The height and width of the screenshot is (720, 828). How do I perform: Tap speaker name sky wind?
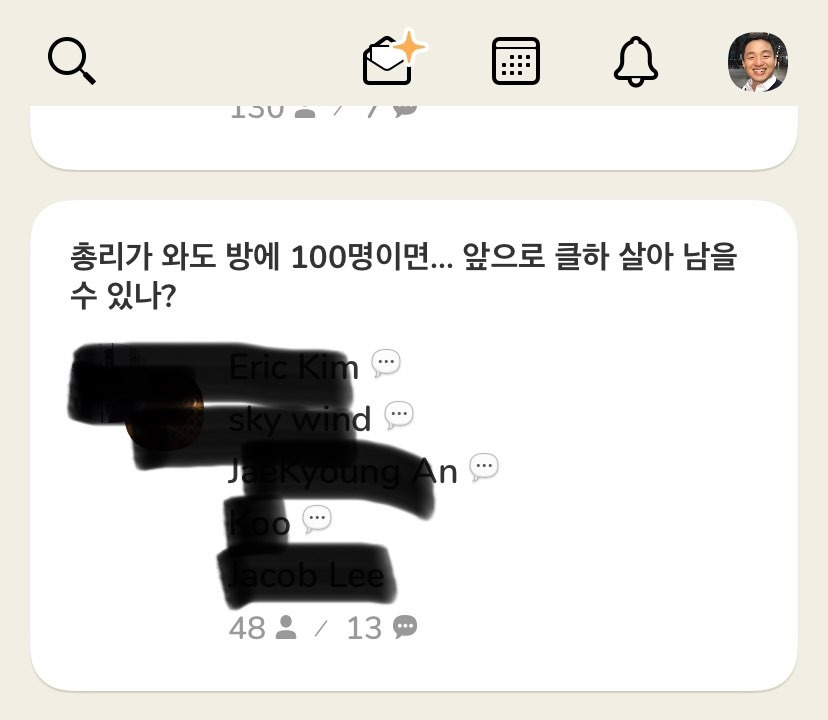(299, 419)
